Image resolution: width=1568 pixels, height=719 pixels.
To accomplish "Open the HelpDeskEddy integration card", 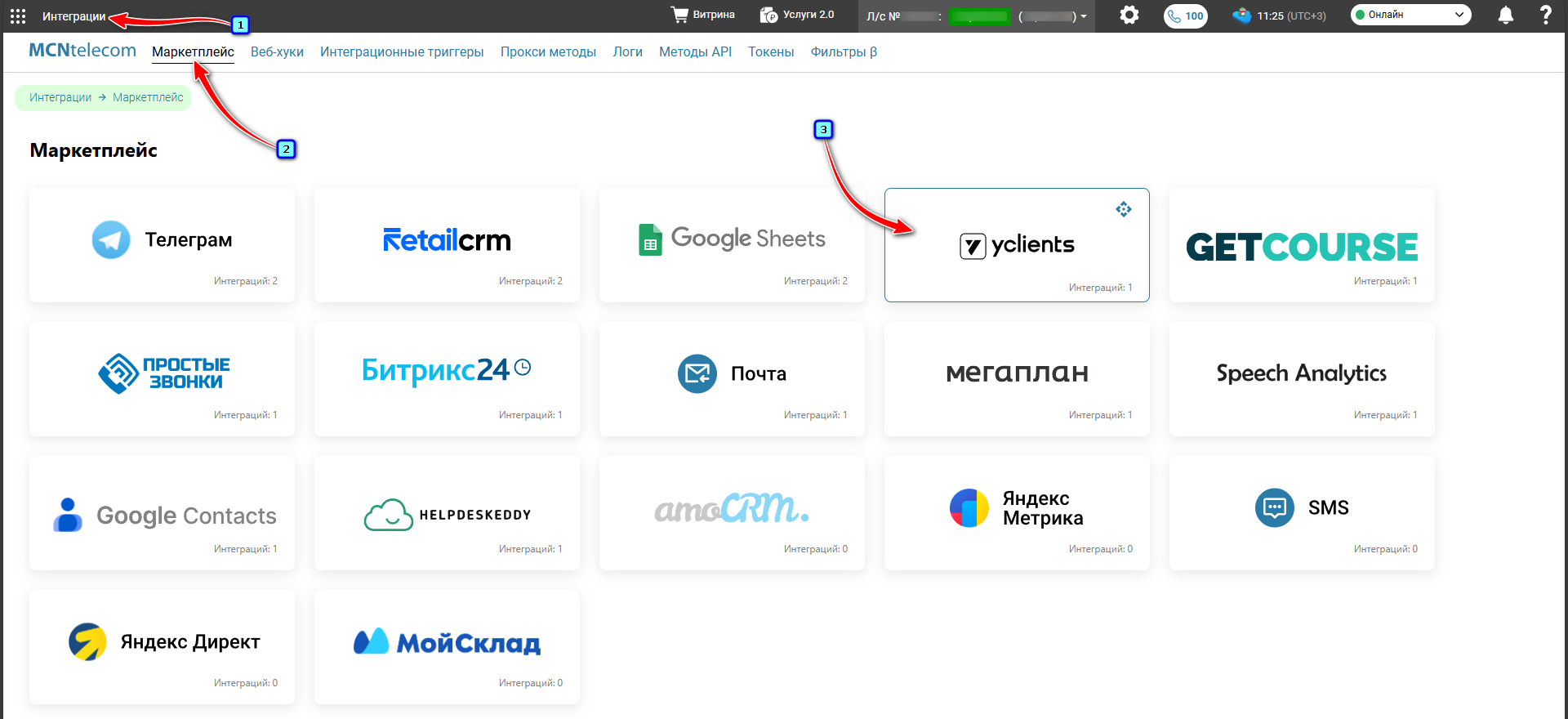I will tap(447, 513).
